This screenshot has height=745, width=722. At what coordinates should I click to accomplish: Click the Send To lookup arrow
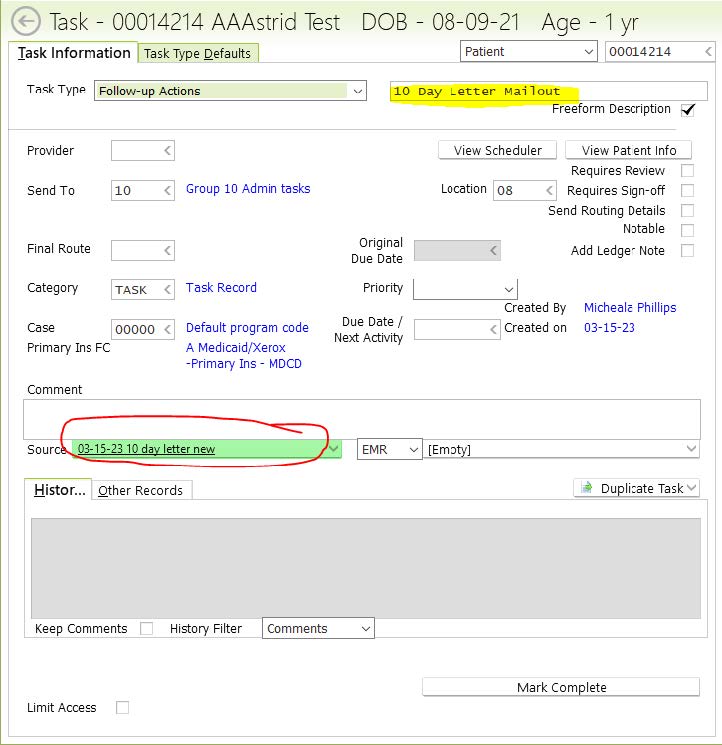click(167, 190)
